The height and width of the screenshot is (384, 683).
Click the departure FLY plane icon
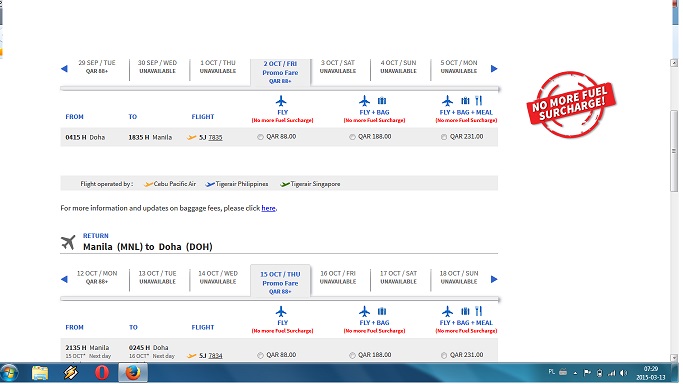pos(281,101)
